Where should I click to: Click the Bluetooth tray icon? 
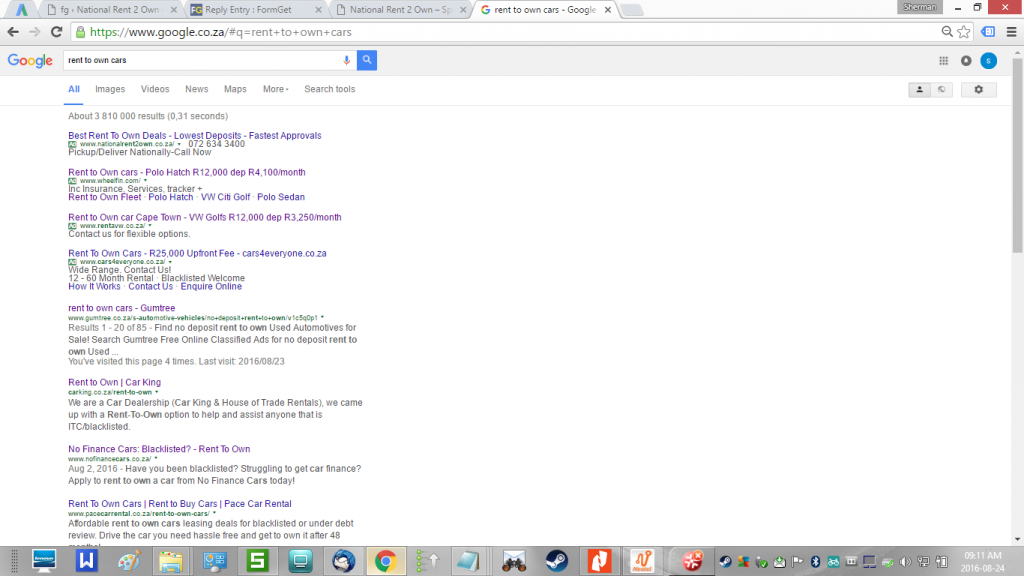815,562
